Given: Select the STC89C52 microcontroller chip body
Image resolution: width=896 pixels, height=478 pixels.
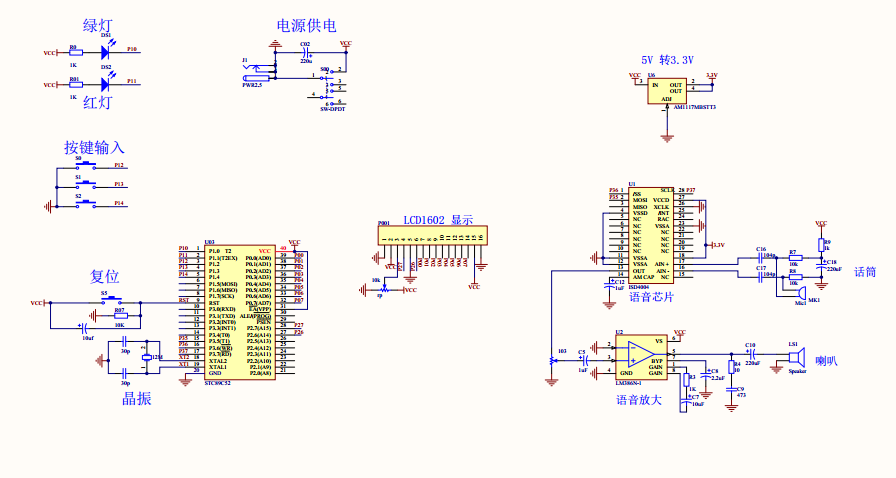Looking at the screenshot, I should (x=241, y=312).
